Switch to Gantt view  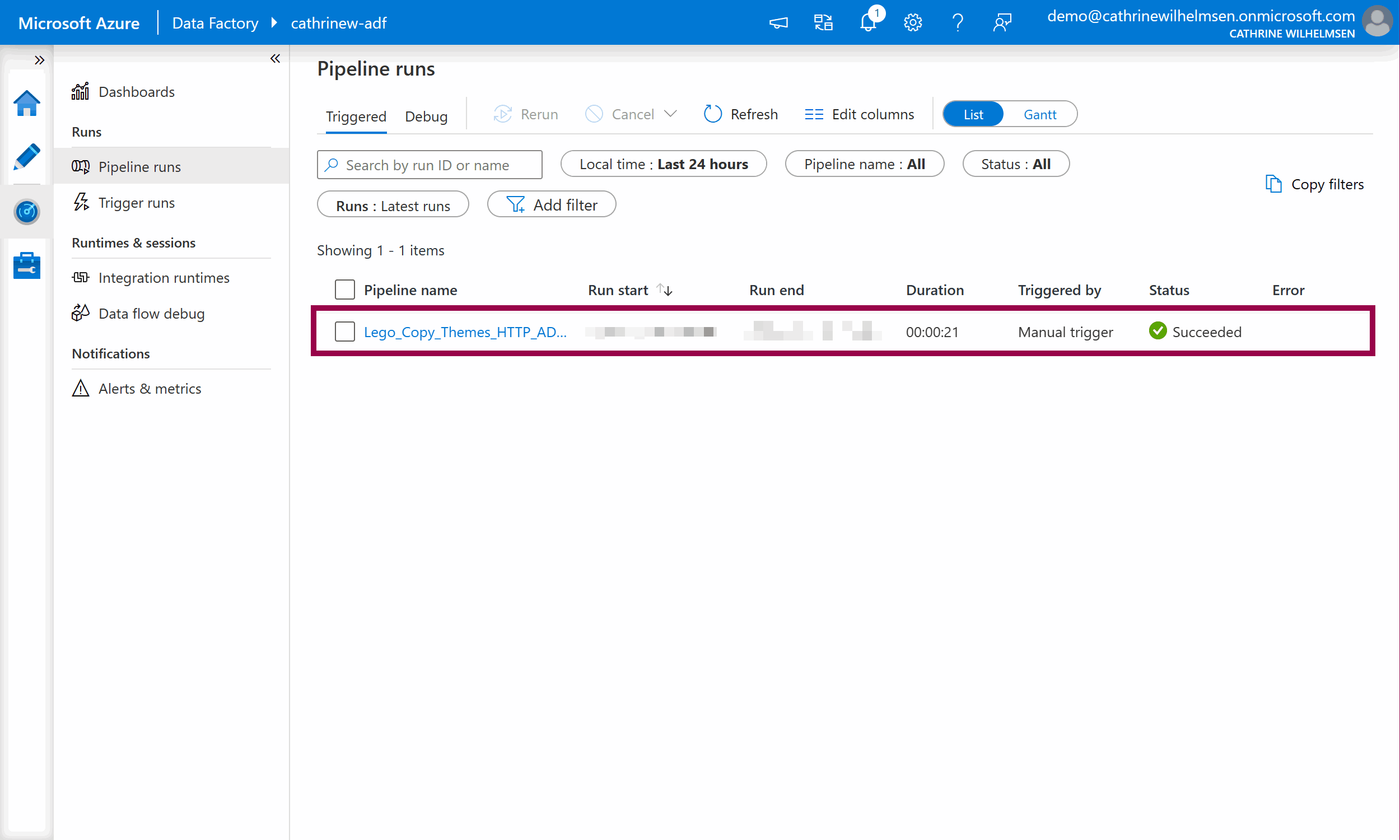(1039, 114)
